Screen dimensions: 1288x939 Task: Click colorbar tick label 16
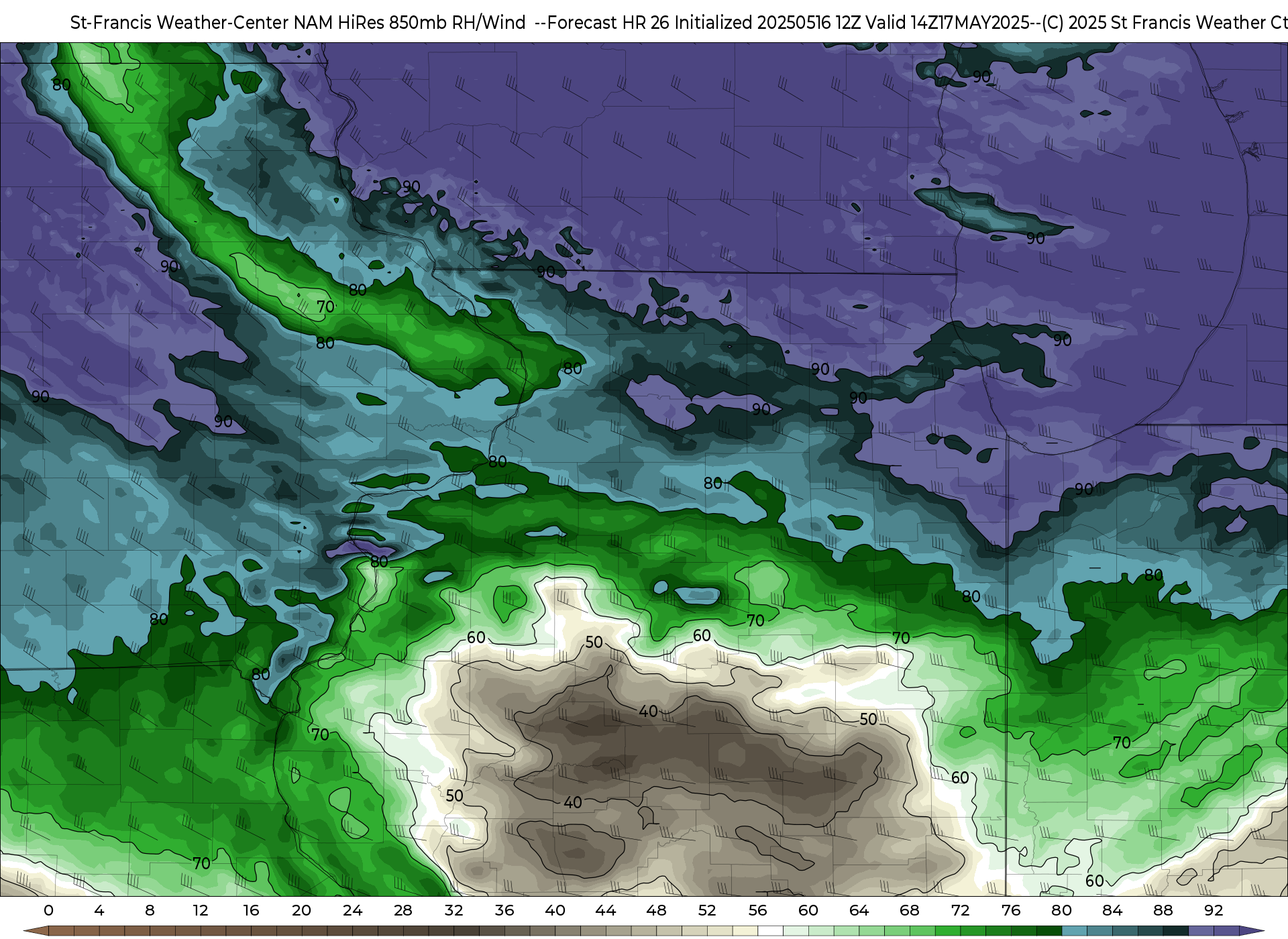click(251, 910)
